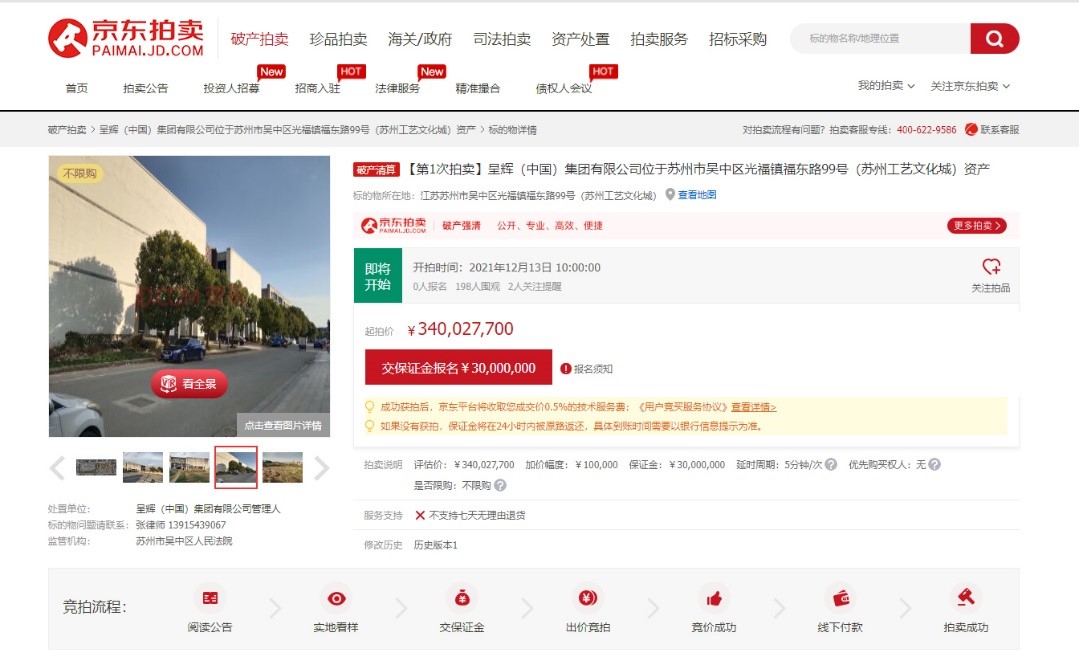
Task: Click the help icon next to 延时周期
Action: [832, 463]
